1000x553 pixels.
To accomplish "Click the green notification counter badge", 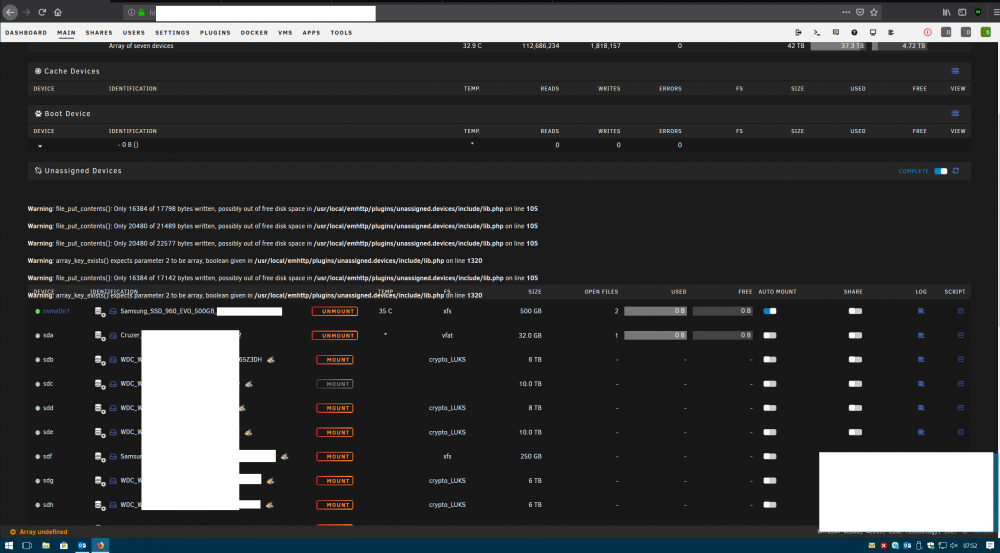I will coord(986,33).
